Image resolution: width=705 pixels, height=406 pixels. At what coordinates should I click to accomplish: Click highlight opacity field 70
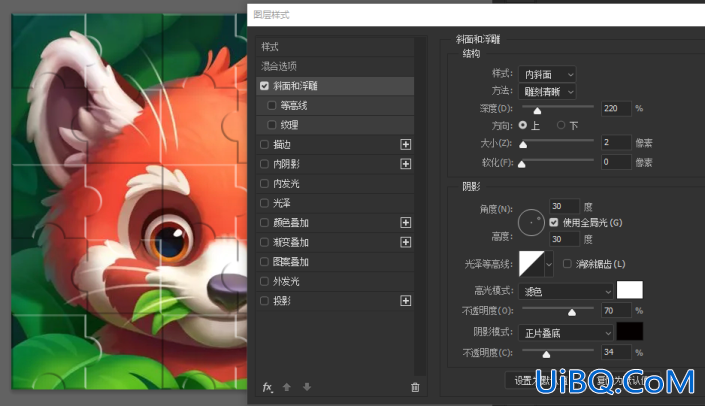pyautogui.click(x=616, y=310)
